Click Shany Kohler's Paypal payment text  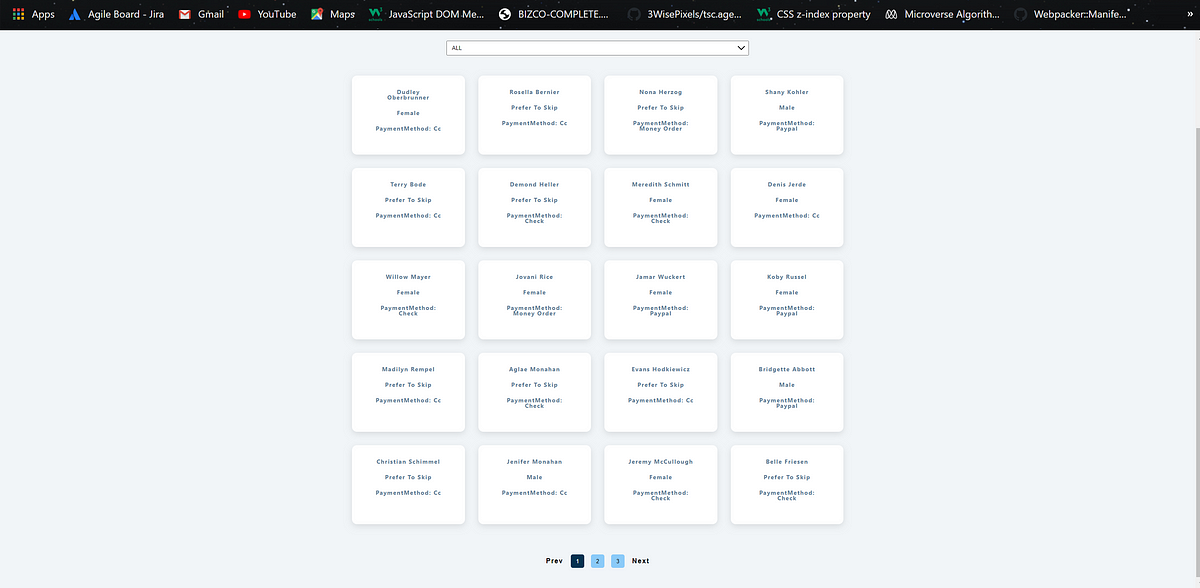[787, 129]
